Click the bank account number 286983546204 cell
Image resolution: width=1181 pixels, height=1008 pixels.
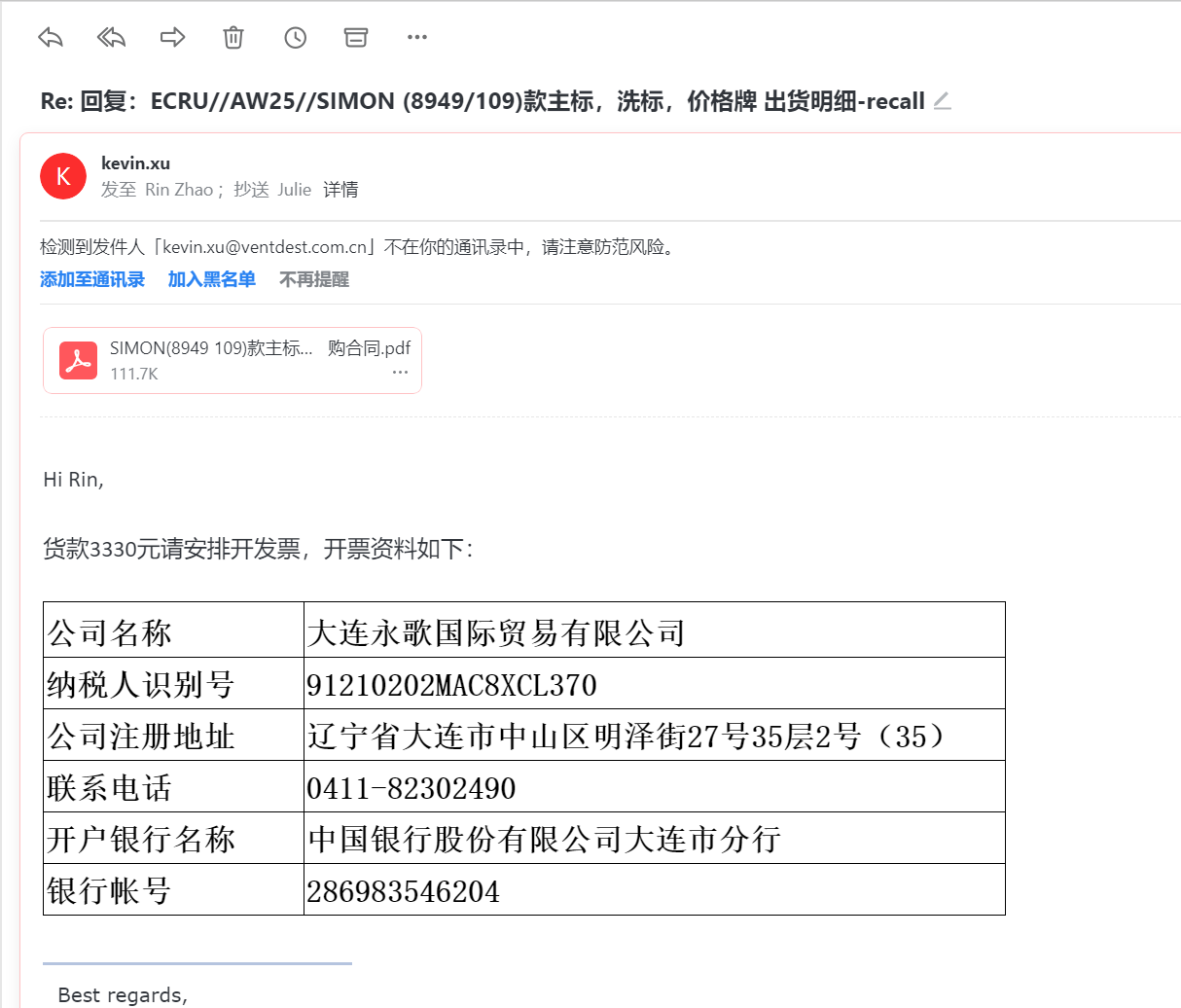(404, 890)
